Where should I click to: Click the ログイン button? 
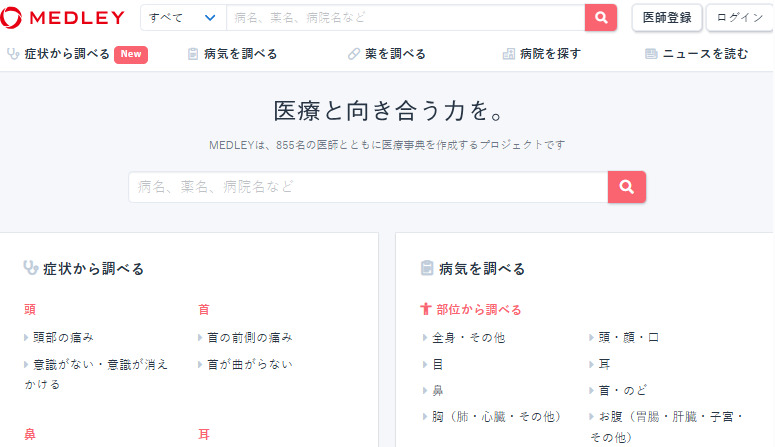coord(740,17)
